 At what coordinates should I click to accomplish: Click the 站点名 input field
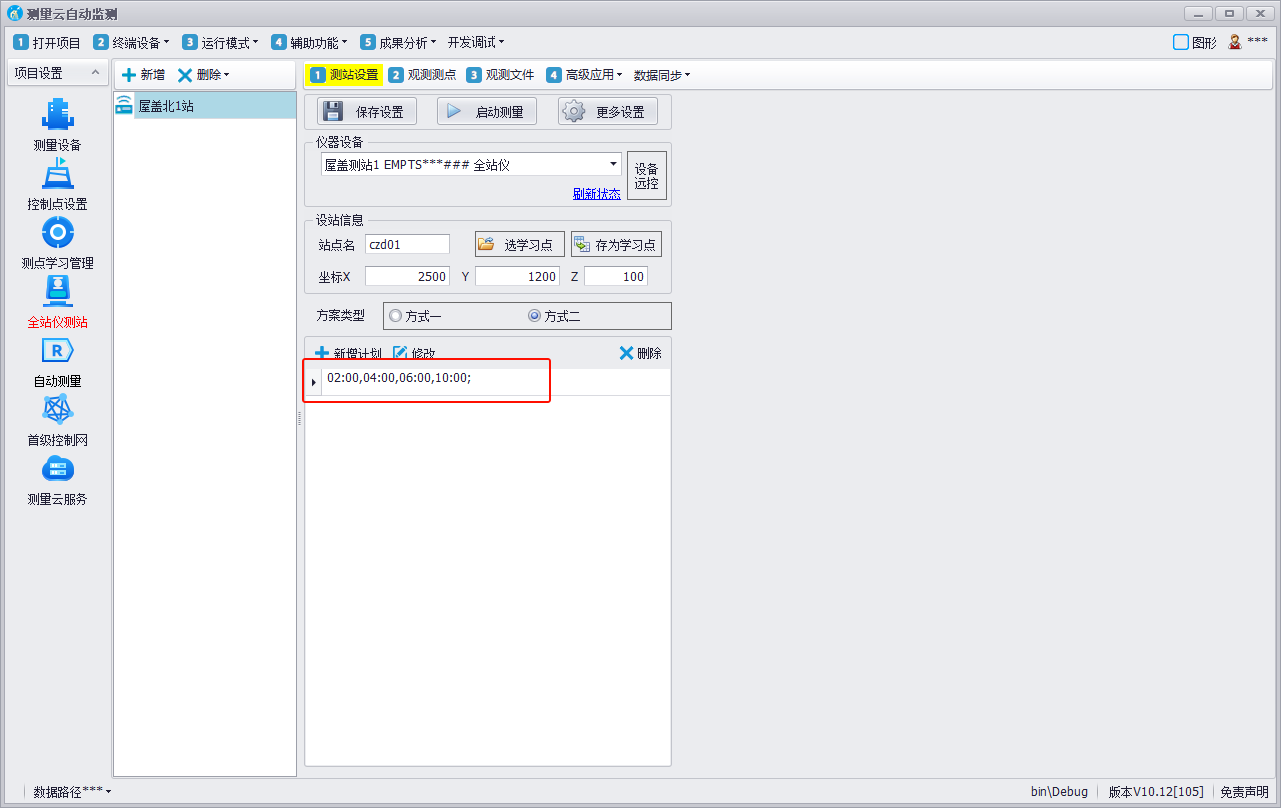pos(407,244)
